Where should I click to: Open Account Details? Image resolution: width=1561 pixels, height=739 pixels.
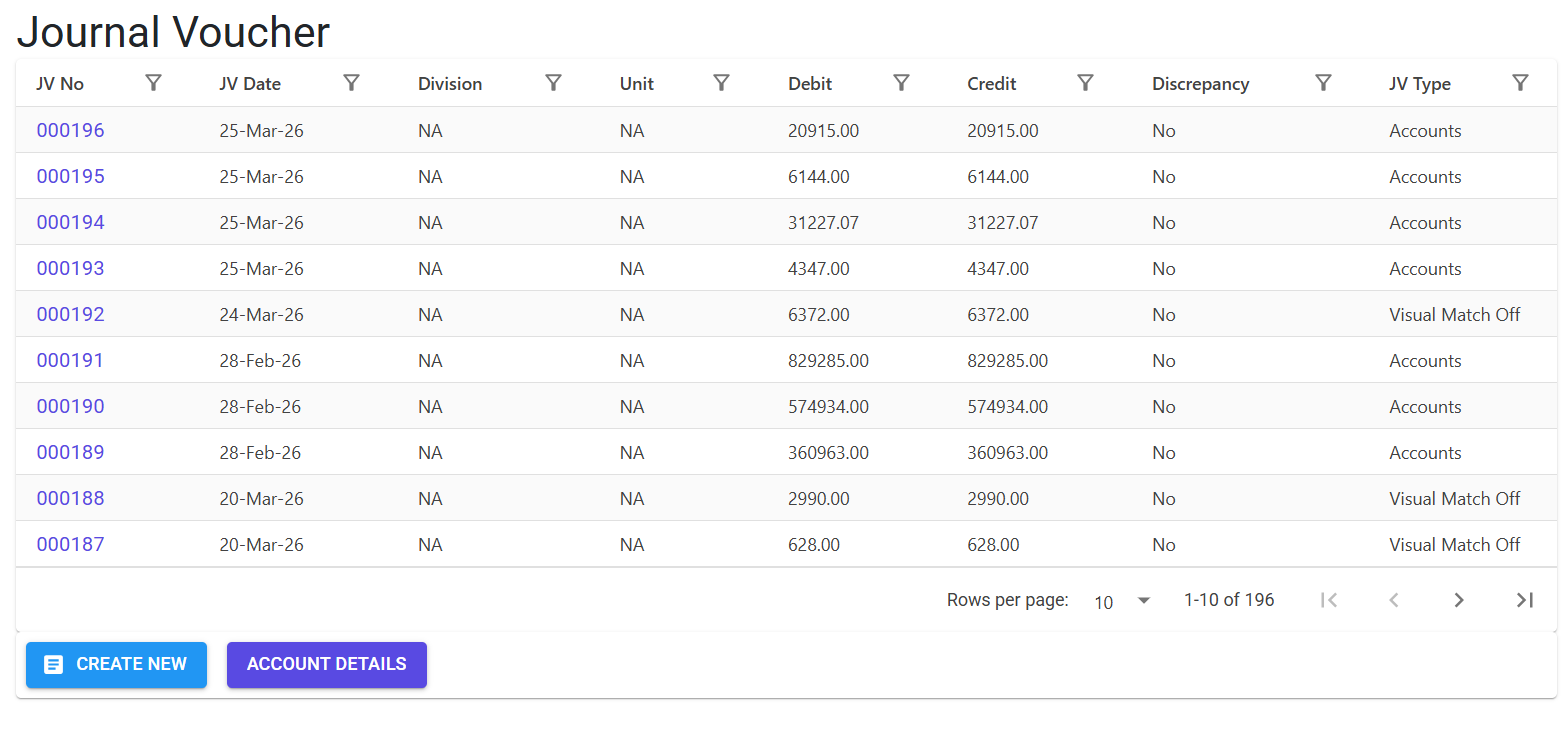(x=327, y=664)
